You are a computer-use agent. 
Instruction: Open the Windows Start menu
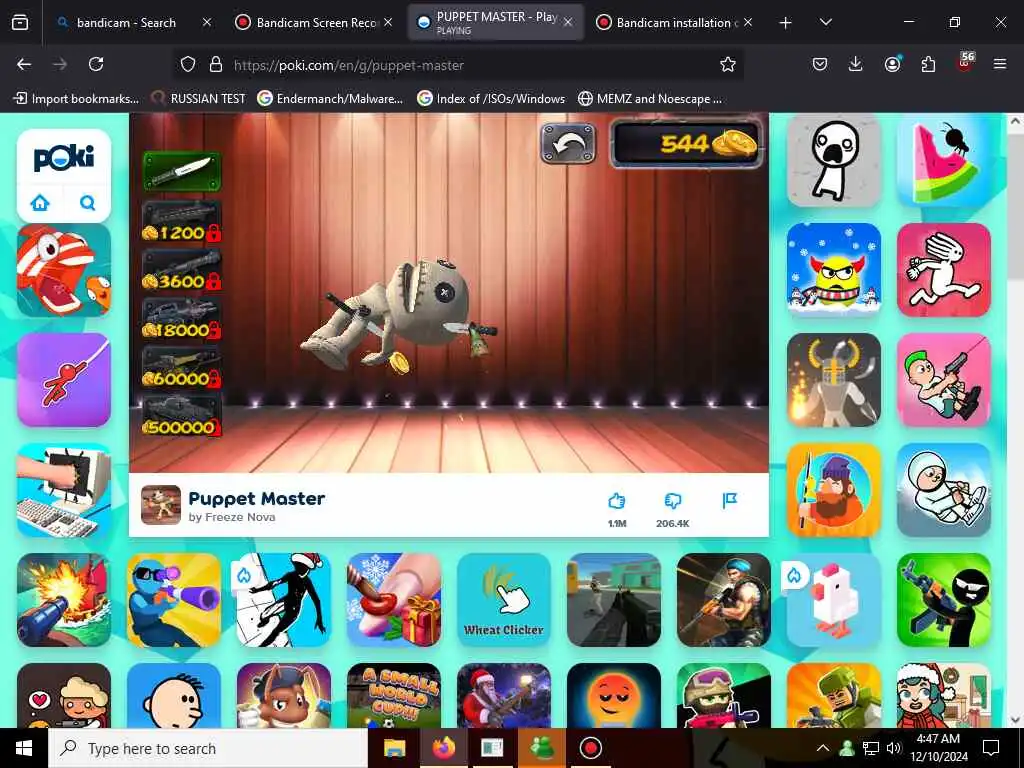coord(24,748)
